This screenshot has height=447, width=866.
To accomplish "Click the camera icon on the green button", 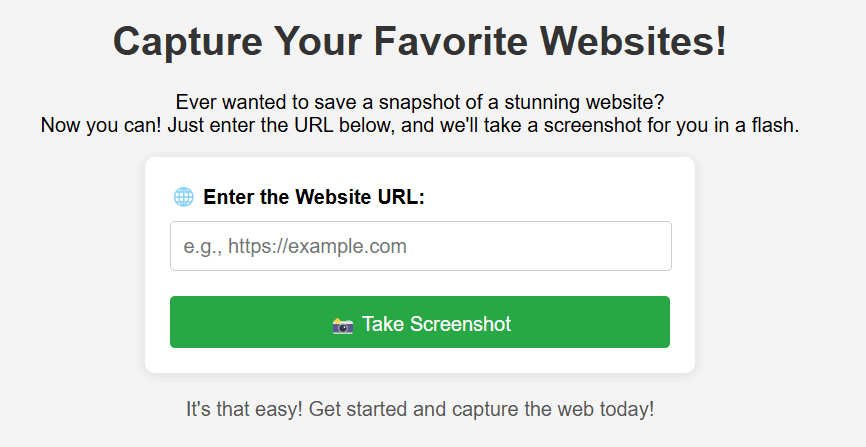I will click(x=342, y=325).
